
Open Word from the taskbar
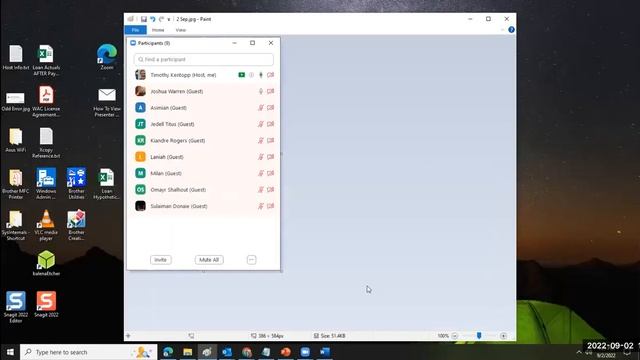(324, 352)
